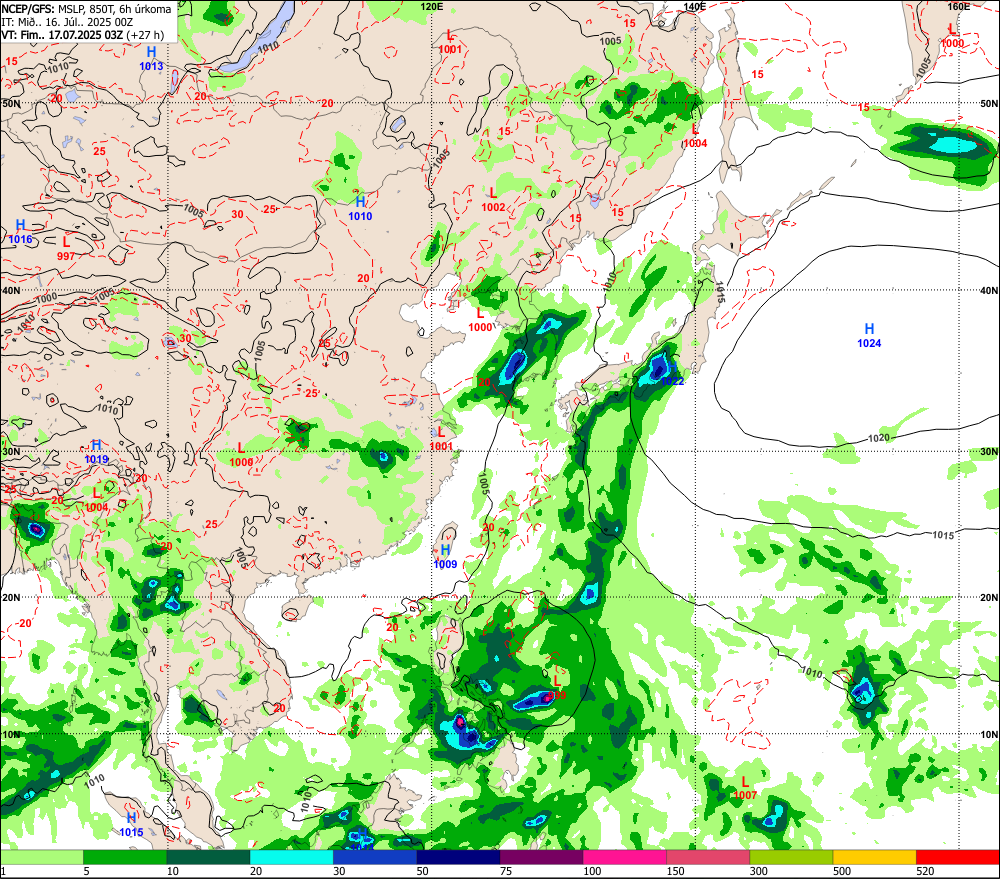Click the L 1000 label near North Korea
The width and height of the screenshot is (1000, 879).
point(480,320)
